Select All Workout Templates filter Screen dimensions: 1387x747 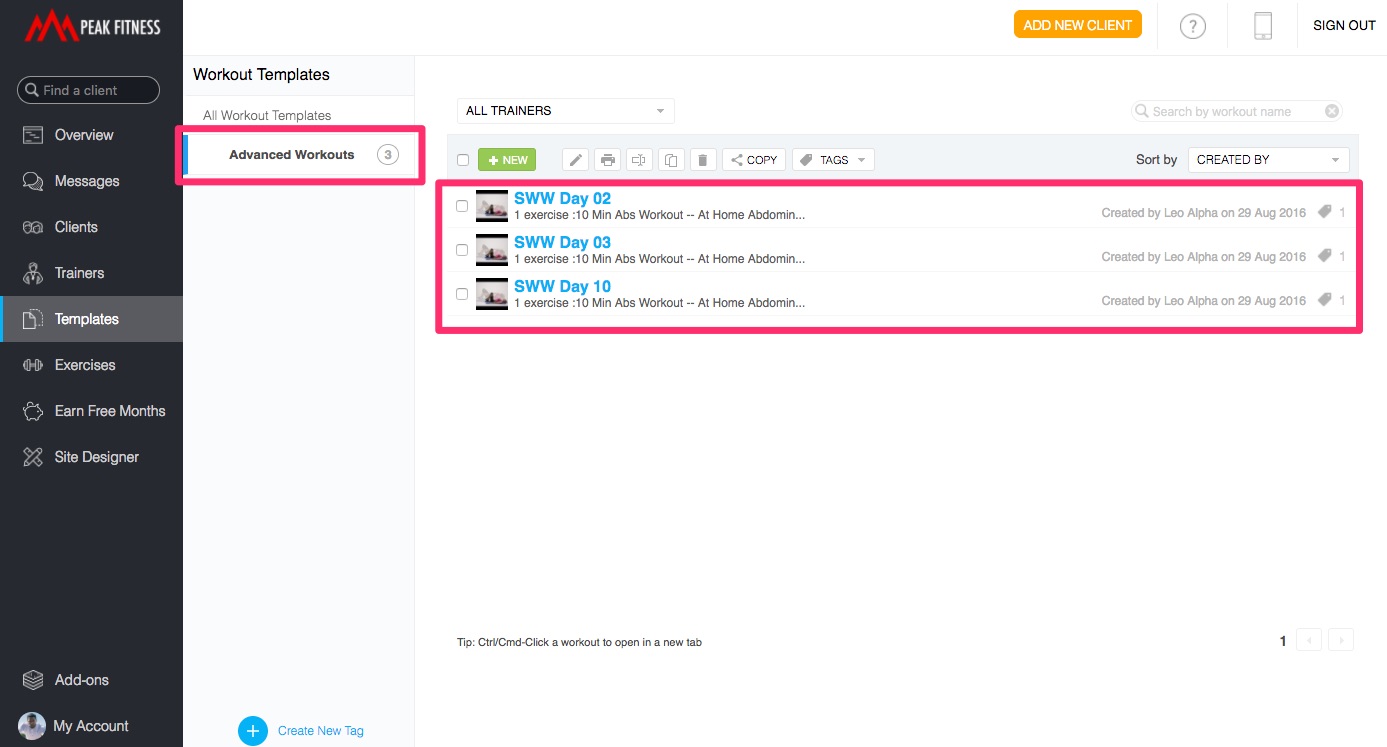tap(267, 116)
